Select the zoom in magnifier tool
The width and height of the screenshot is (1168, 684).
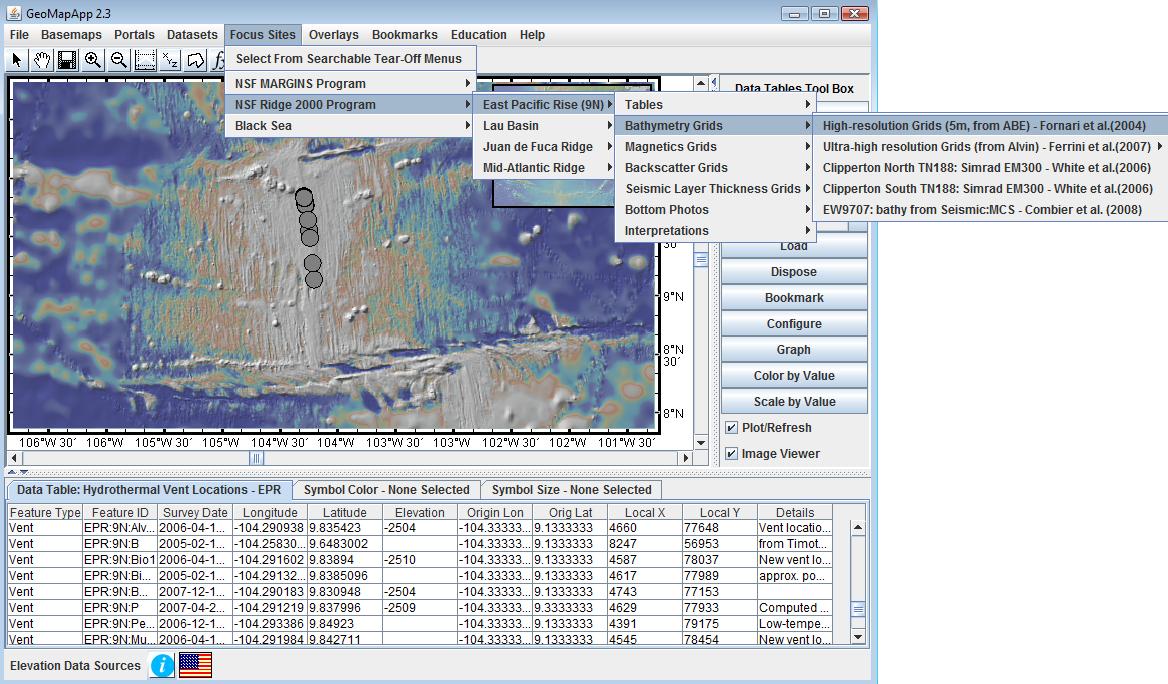[92, 60]
